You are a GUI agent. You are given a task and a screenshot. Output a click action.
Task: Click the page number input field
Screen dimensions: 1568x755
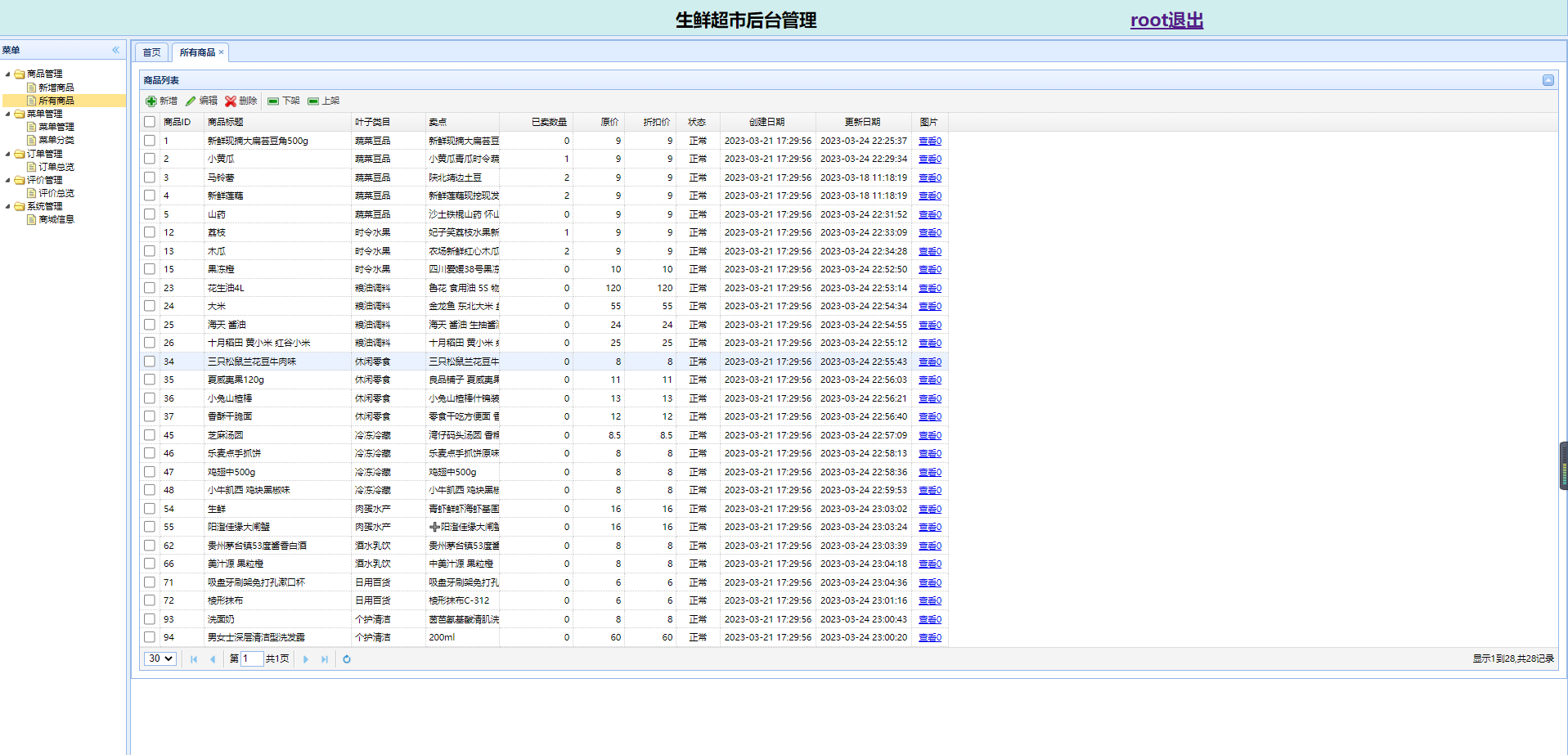[x=251, y=658]
